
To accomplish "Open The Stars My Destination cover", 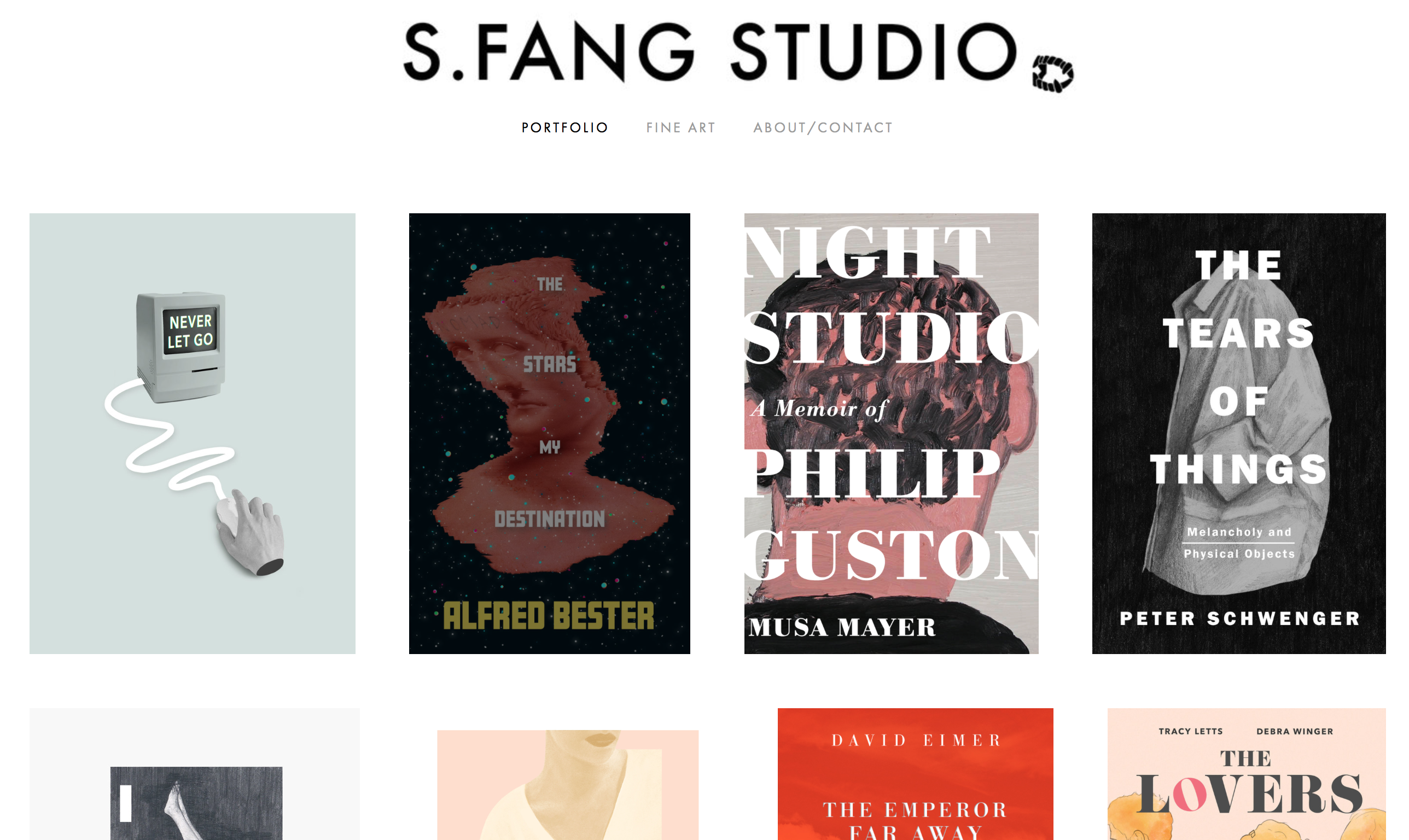I will (x=549, y=434).
